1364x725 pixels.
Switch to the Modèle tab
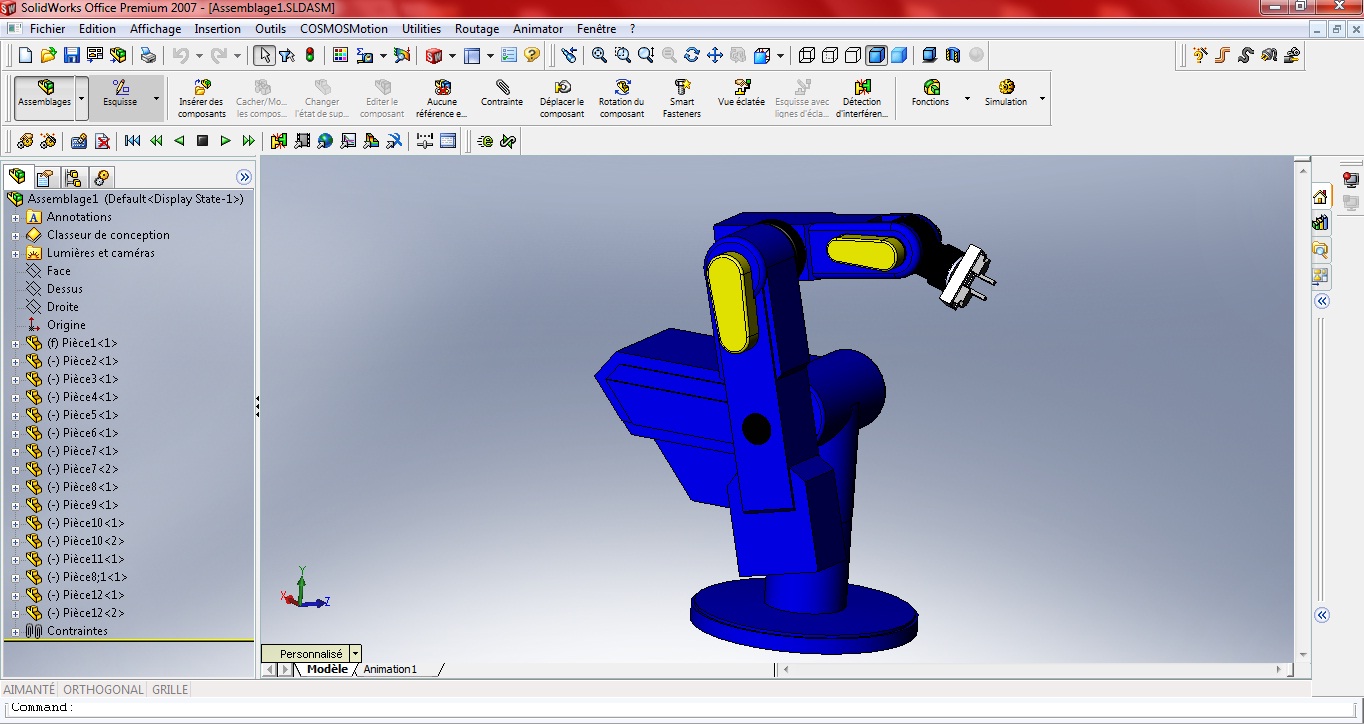[327, 669]
